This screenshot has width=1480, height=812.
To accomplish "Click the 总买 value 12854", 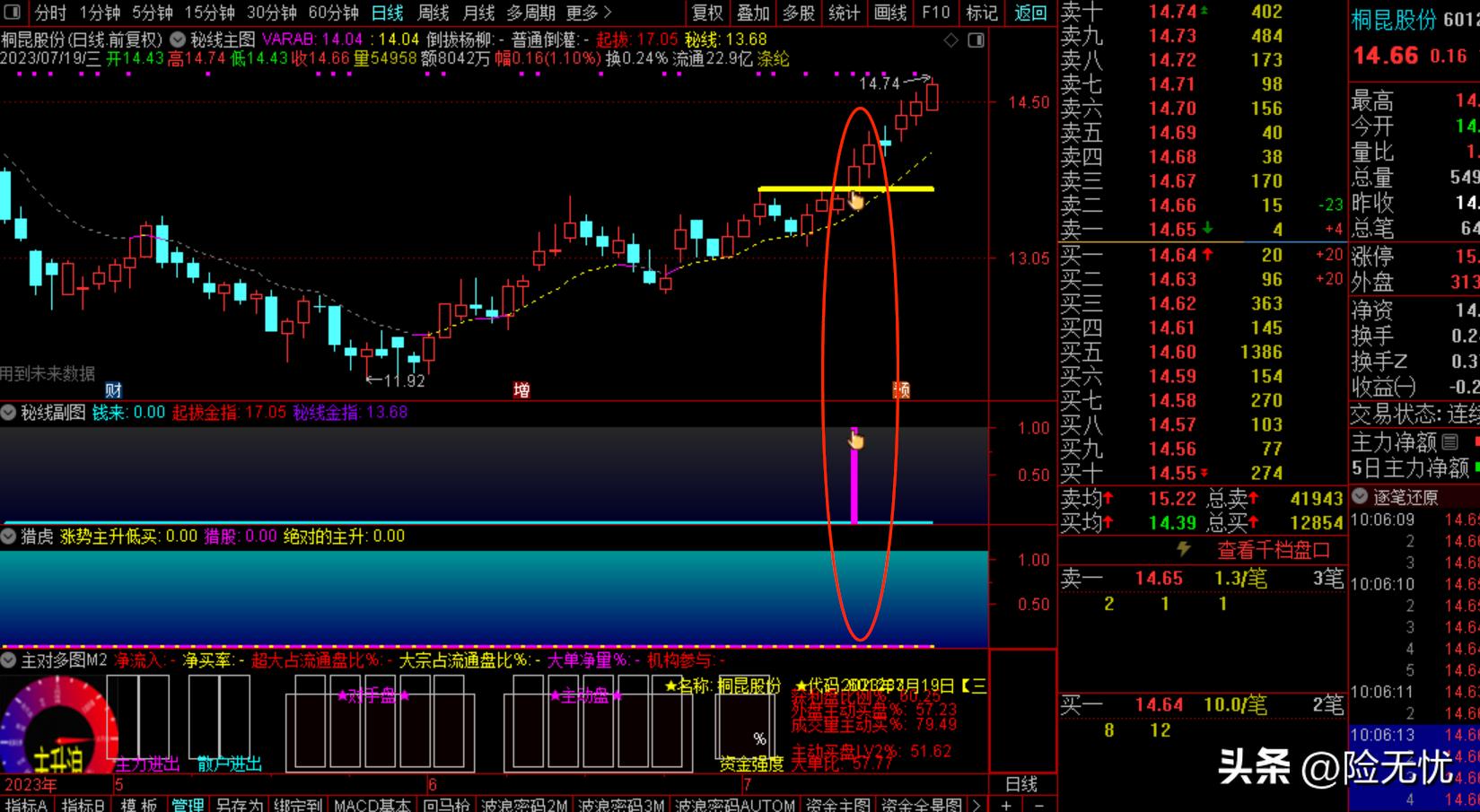I will tap(1317, 522).
